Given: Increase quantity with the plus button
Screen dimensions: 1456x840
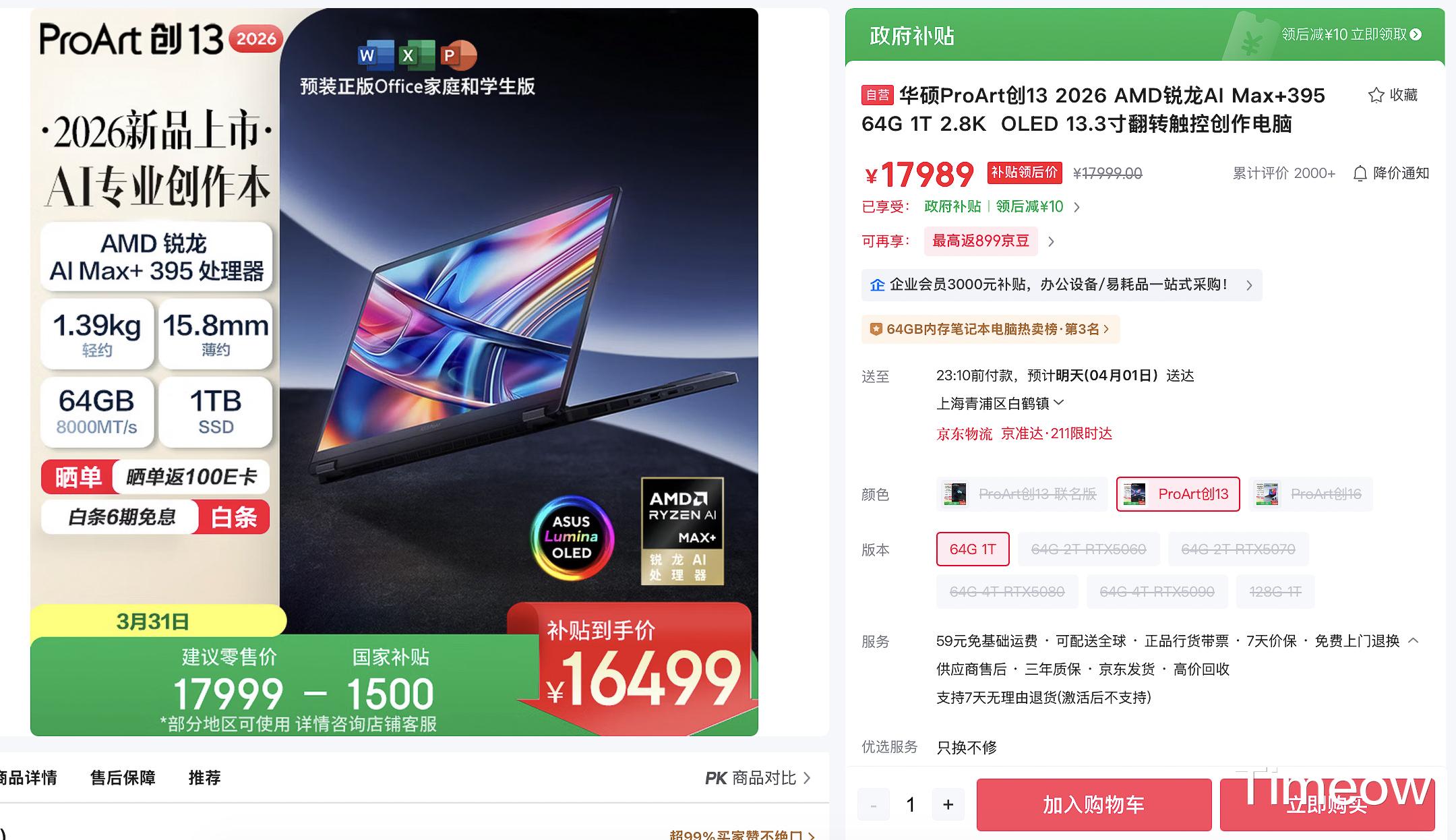Looking at the screenshot, I should [948, 804].
